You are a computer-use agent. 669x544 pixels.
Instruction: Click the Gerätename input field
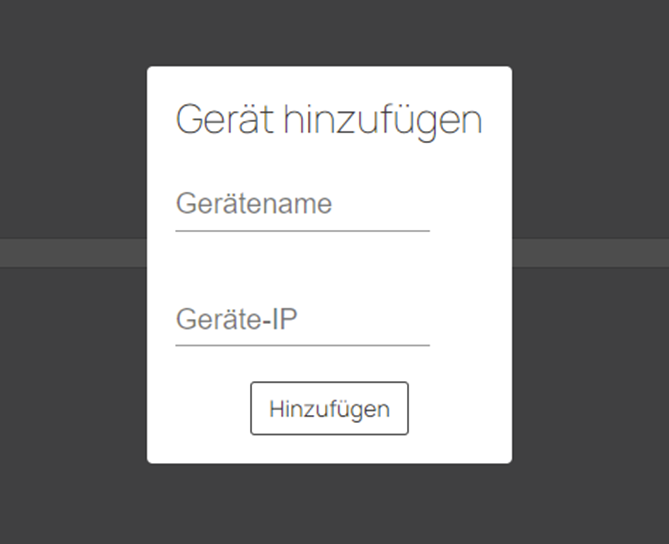pos(302,205)
